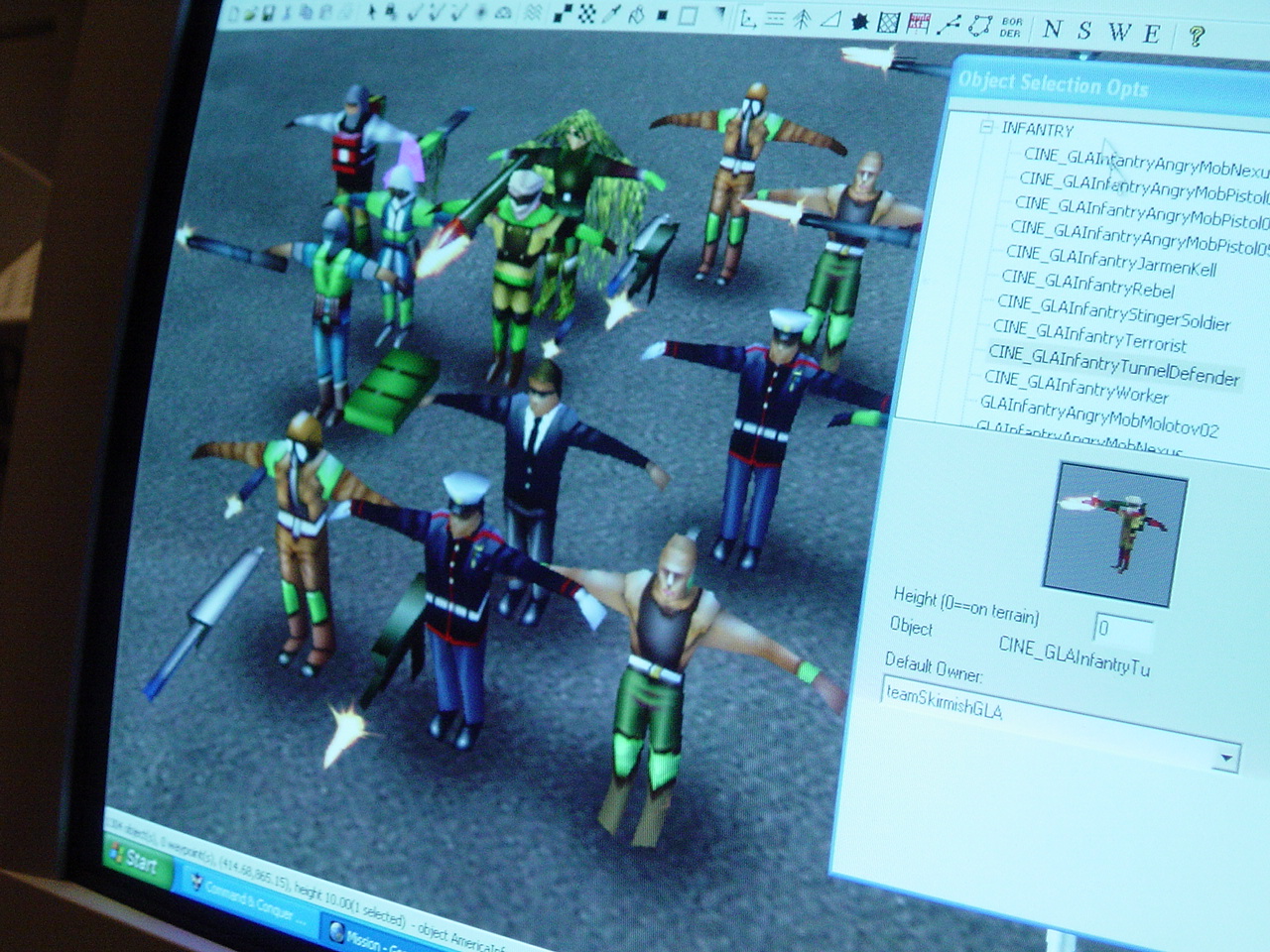Select CINE_GLAInfantryTunnelDefender in the list
This screenshot has height=952, width=1270.
1114,365
